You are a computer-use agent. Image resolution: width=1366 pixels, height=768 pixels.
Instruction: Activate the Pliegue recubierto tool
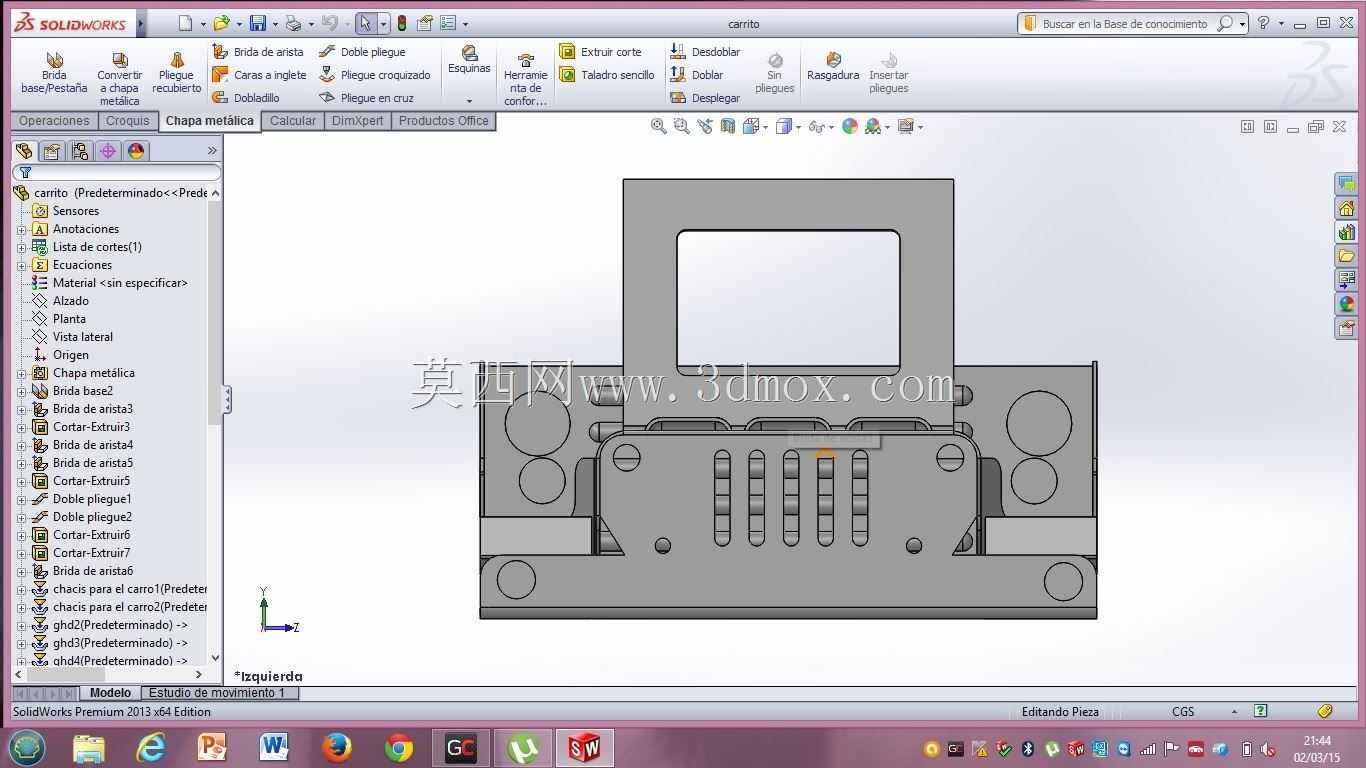pyautogui.click(x=177, y=73)
